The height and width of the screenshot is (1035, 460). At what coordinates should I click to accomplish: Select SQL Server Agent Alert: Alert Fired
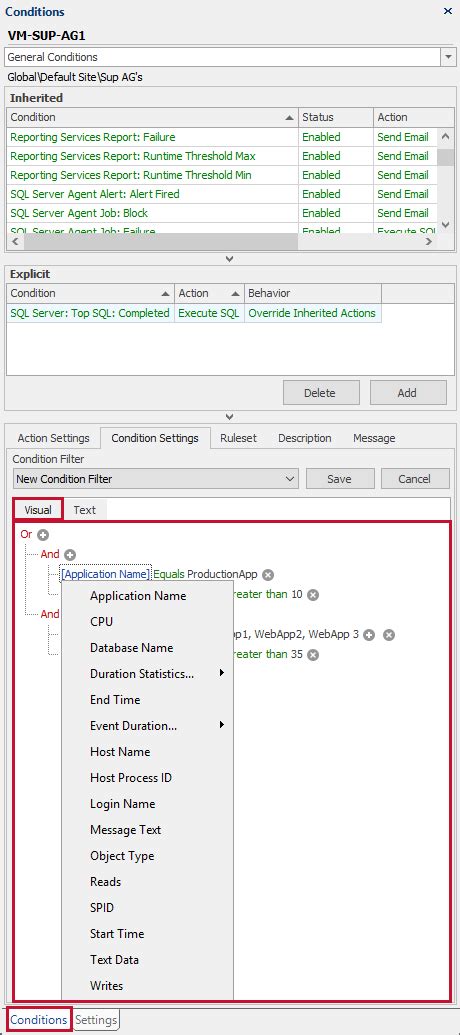(222, 194)
